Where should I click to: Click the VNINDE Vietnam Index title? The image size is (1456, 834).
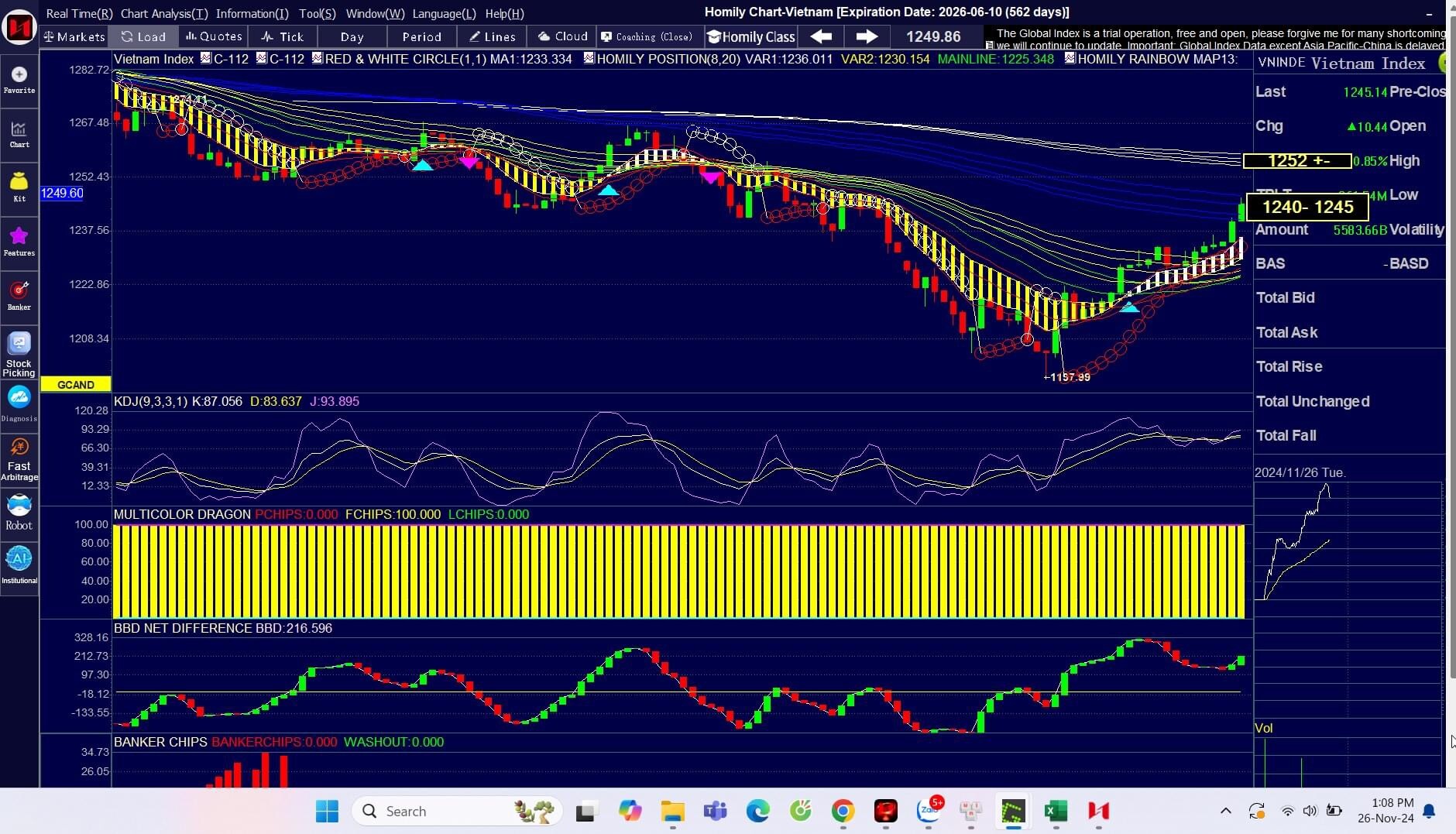point(1341,63)
